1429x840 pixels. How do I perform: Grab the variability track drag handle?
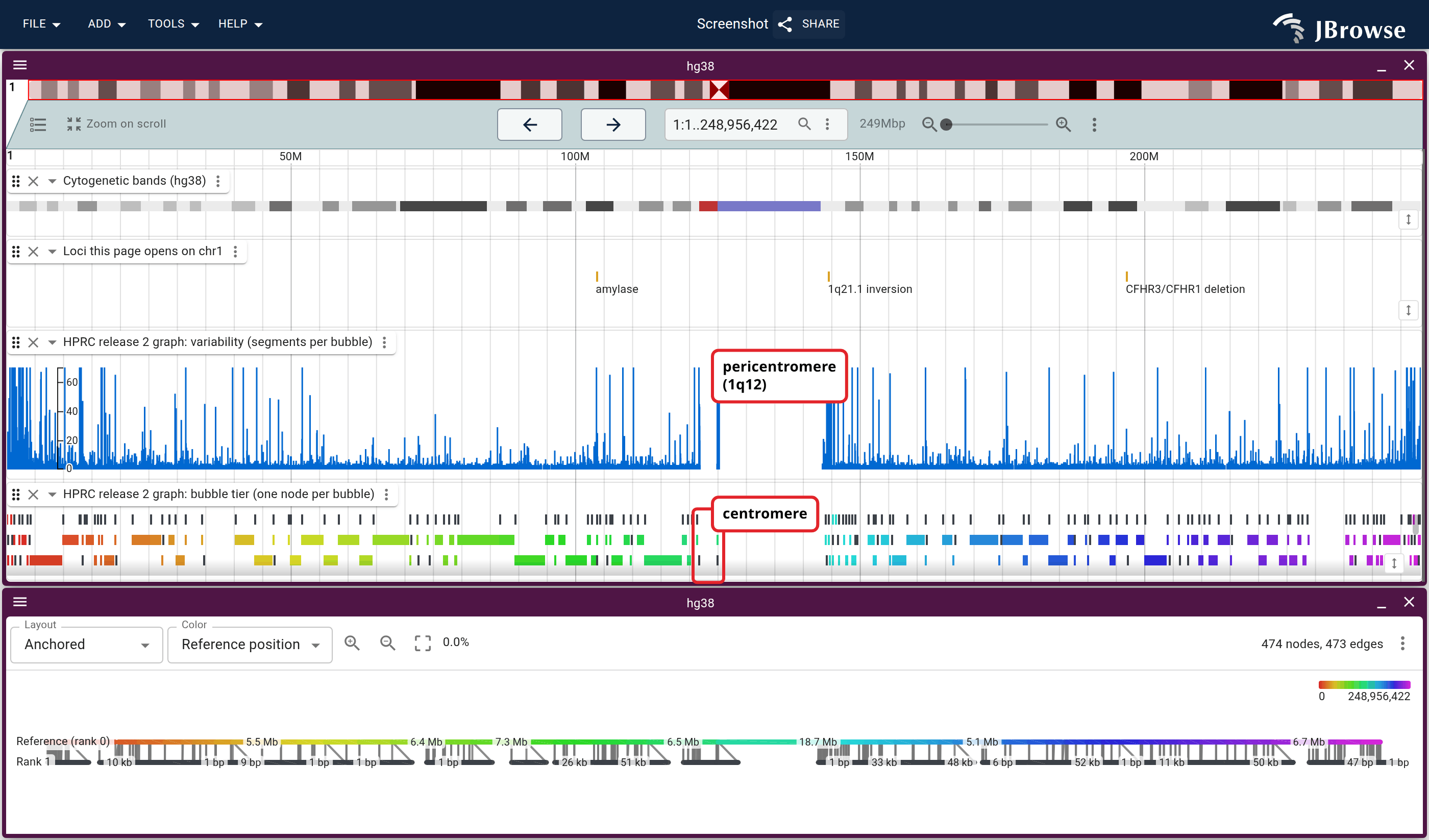16,342
